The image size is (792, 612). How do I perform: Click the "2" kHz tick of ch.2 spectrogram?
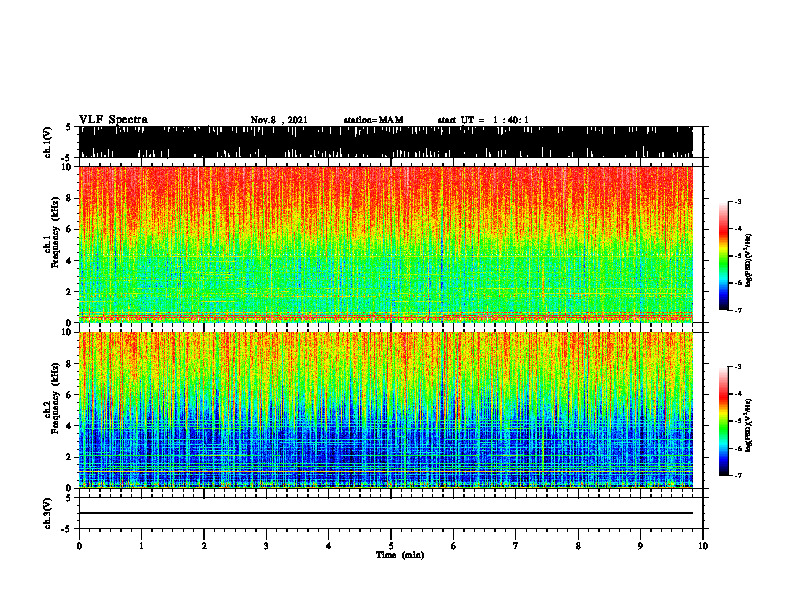click(70, 457)
